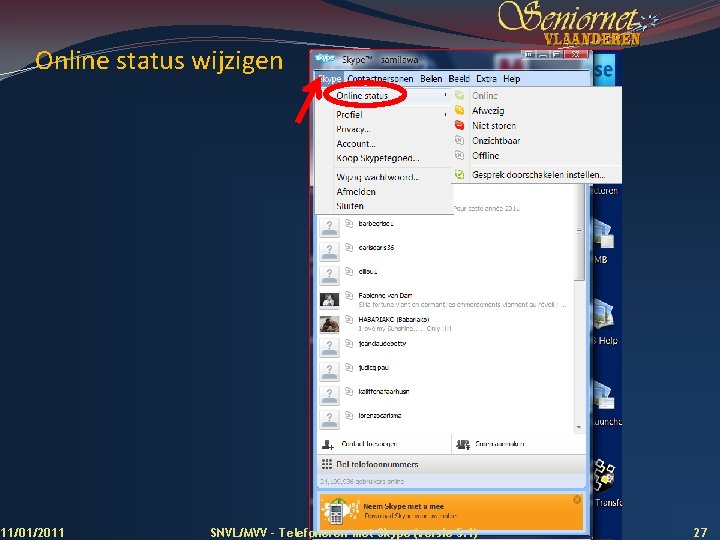720x540 pixels.
Task: Click the contact list scroll-down arrow
Action: pyautogui.click(x=579, y=427)
